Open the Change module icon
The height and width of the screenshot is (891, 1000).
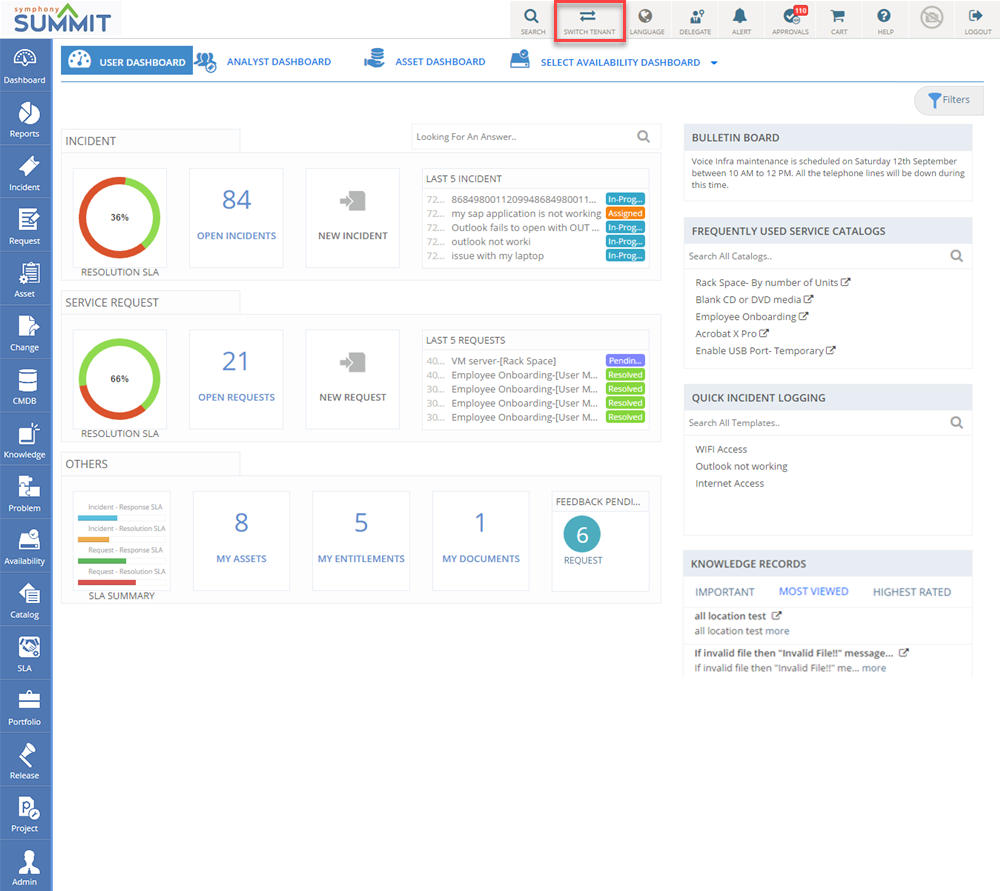pyautogui.click(x=25, y=333)
